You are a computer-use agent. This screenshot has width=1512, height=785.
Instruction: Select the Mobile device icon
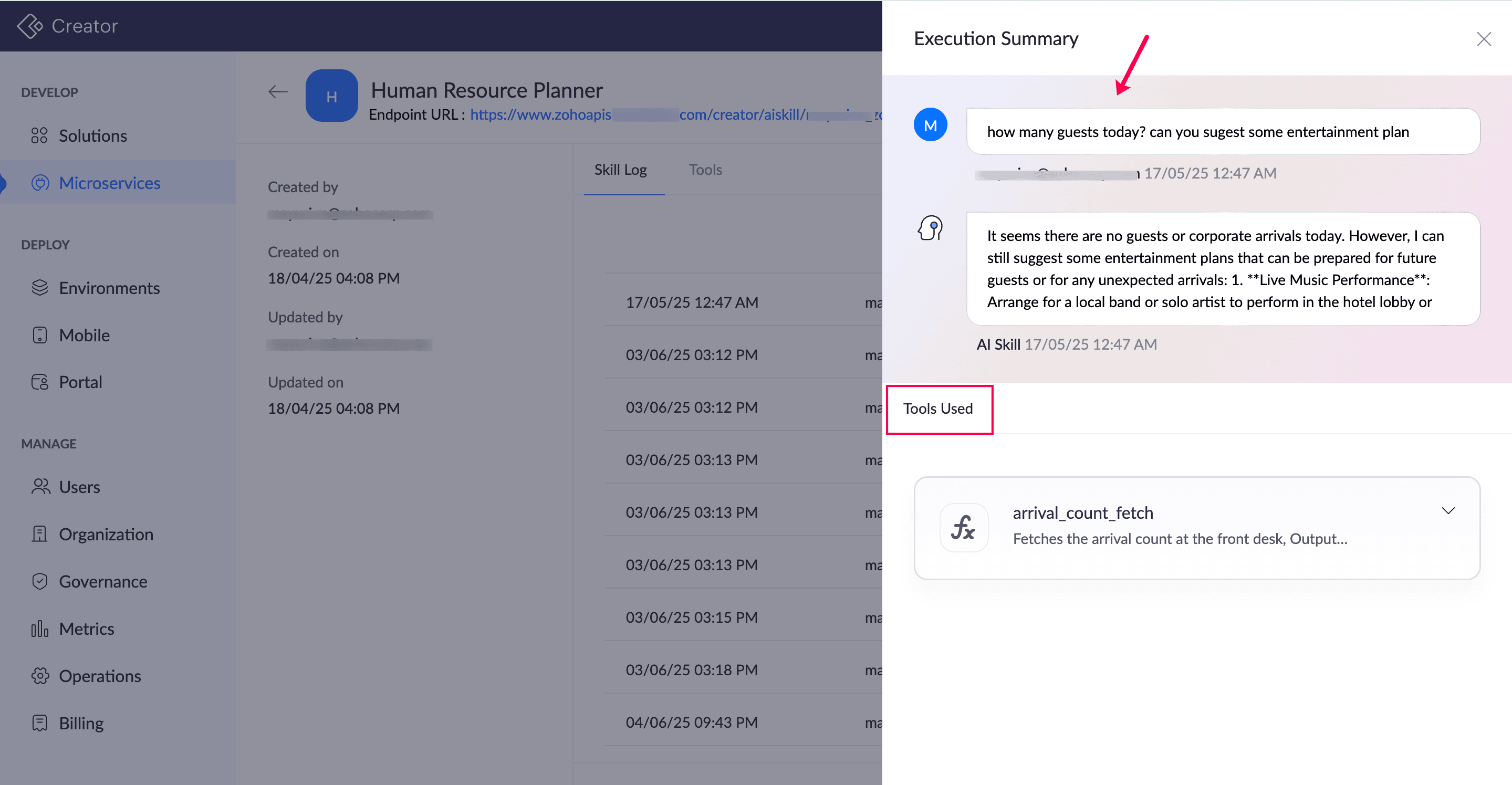(39, 335)
